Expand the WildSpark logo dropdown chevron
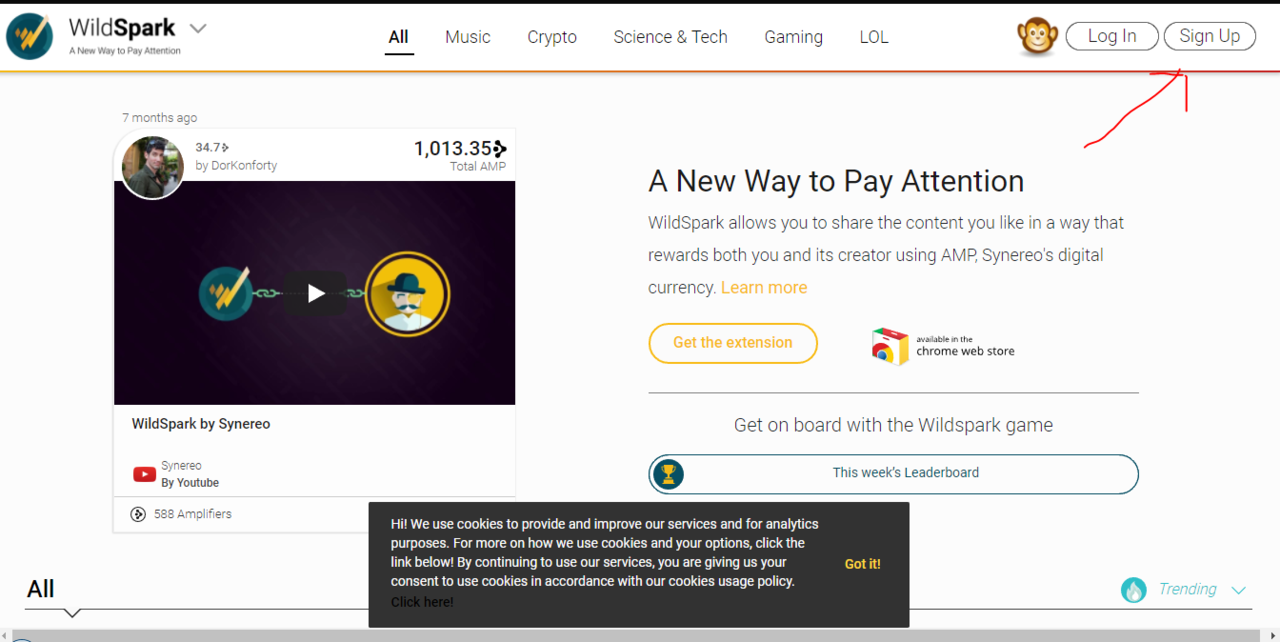This screenshot has height=642, width=1280. 197,29
